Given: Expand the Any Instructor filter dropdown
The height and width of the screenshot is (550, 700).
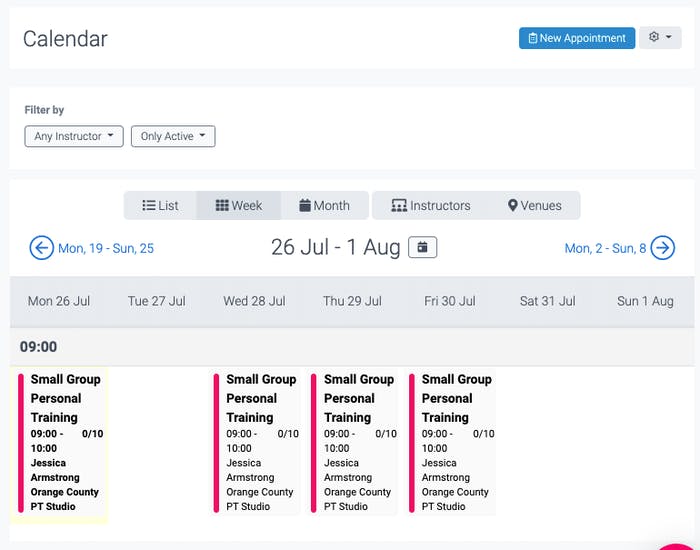Looking at the screenshot, I should 73,136.
